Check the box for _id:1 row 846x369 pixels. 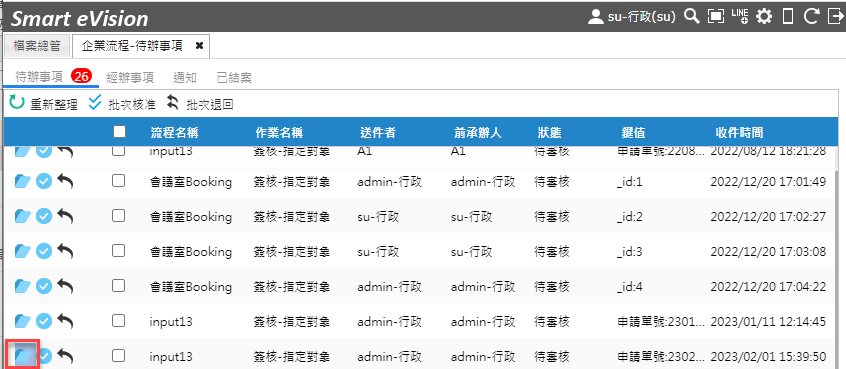[118, 181]
